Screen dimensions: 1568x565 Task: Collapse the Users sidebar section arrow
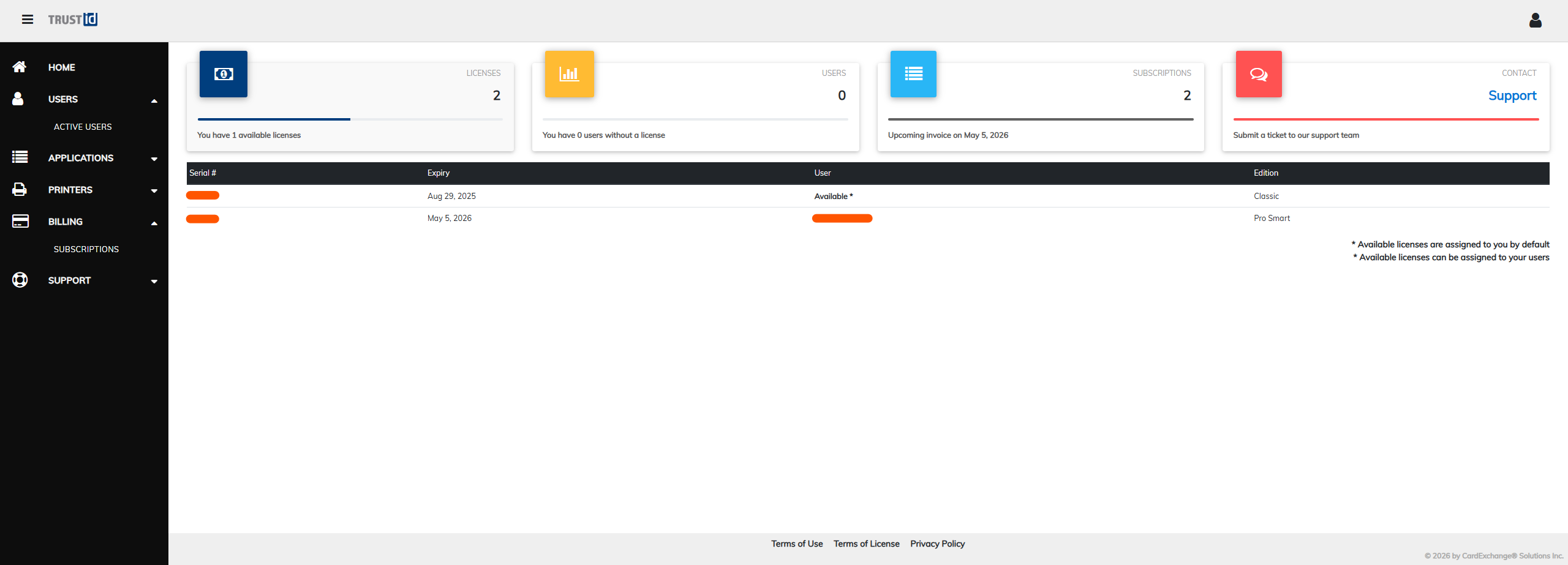(x=154, y=100)
